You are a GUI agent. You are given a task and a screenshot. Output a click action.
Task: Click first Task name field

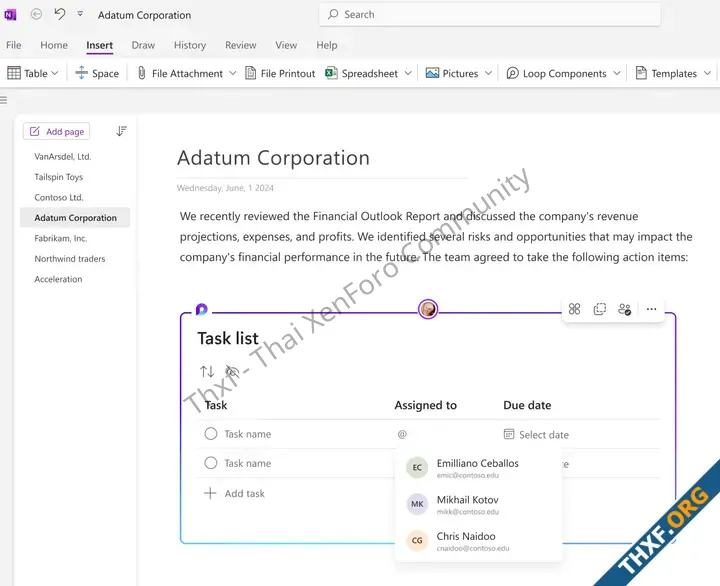[x=248, y=434]
